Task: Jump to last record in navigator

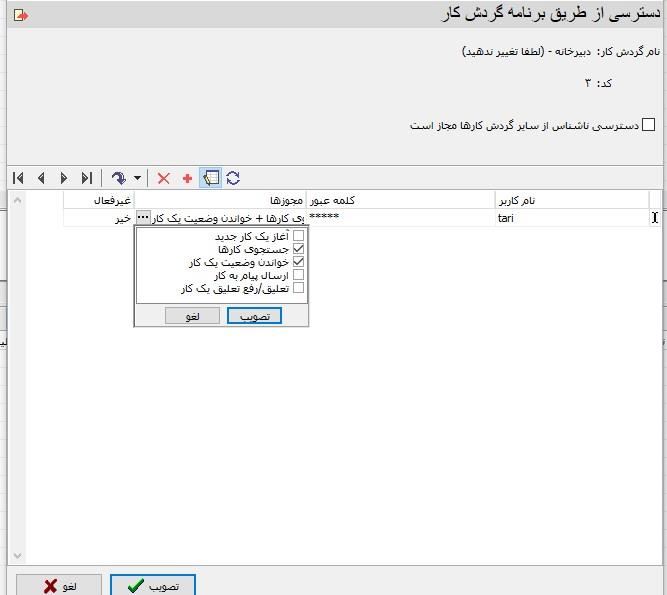Action: click(x=87, y=178)
